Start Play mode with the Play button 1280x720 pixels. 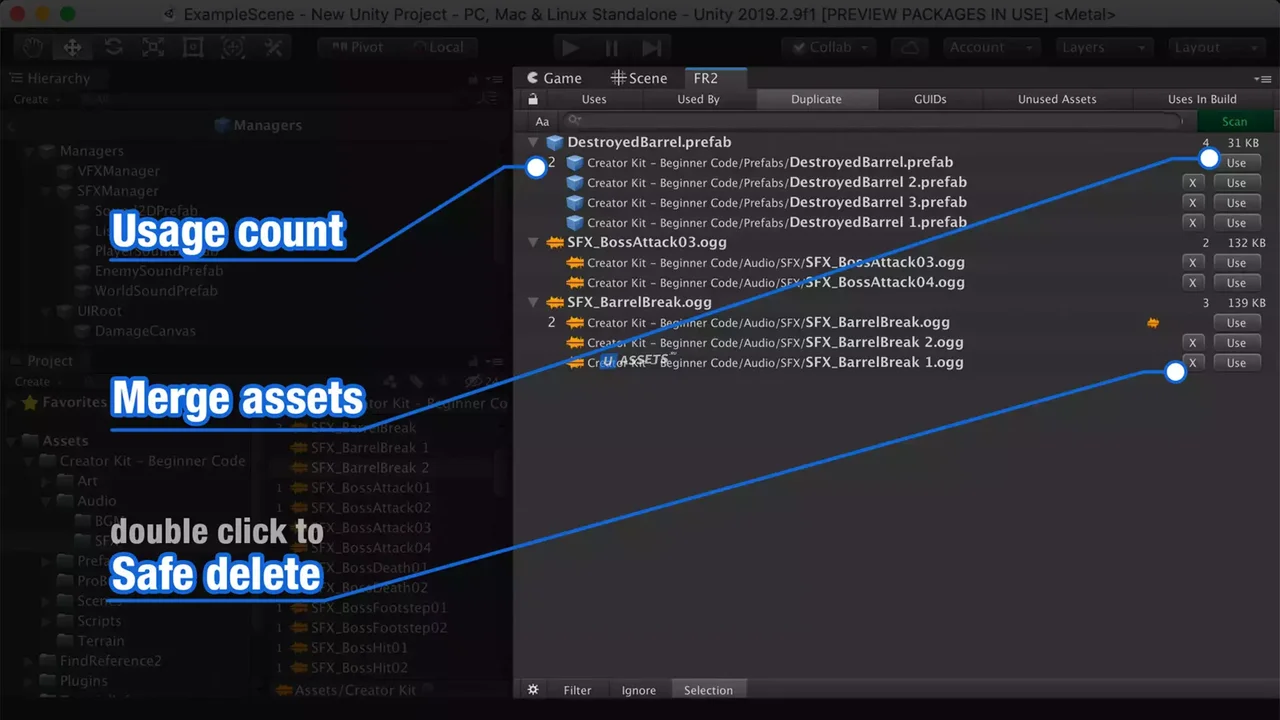coord(571,47)
